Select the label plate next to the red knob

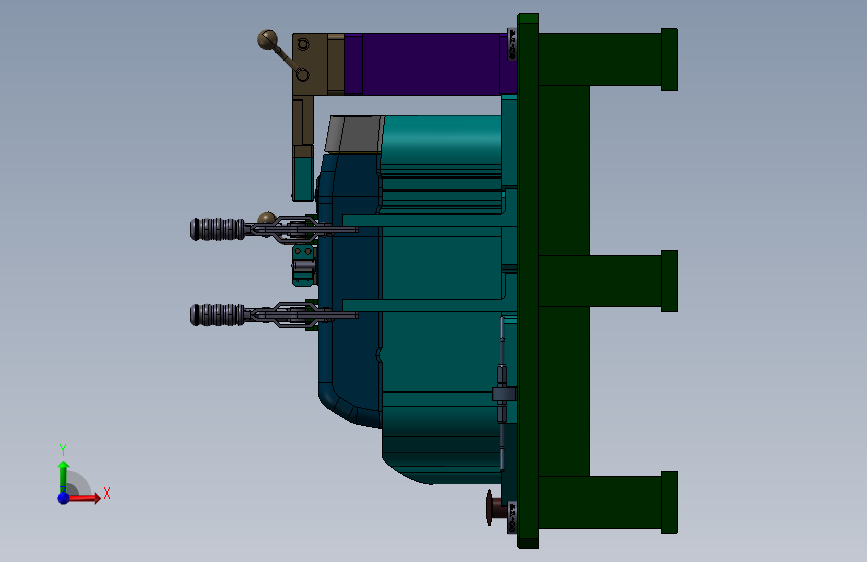click(512, 517)
